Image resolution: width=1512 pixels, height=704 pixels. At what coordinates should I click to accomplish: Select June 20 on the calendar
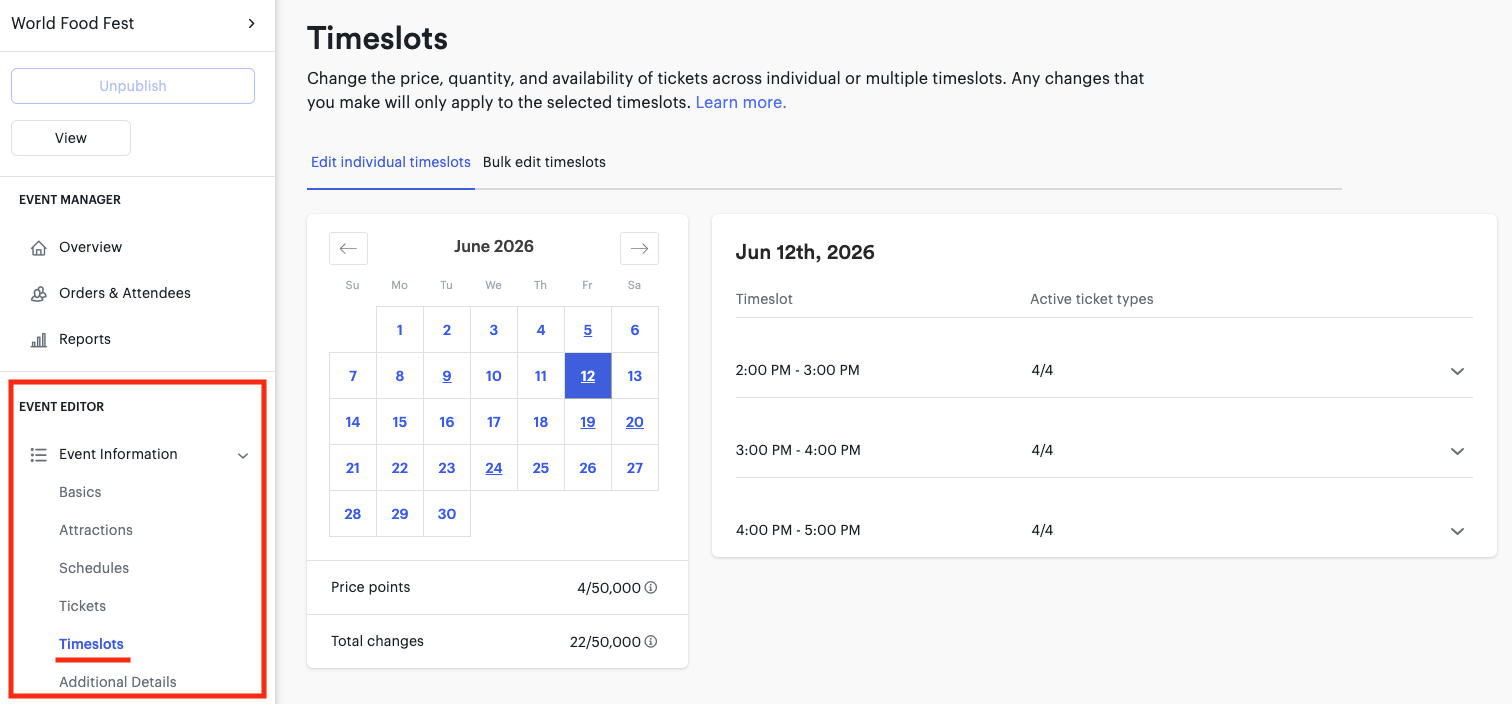635,422
